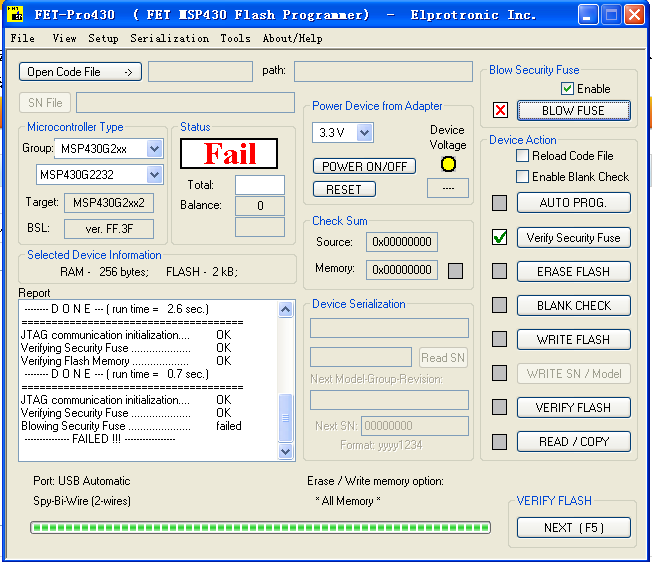
Task: Click the red X status indicator beside BLOW FUSE
Action: [500, 110]
